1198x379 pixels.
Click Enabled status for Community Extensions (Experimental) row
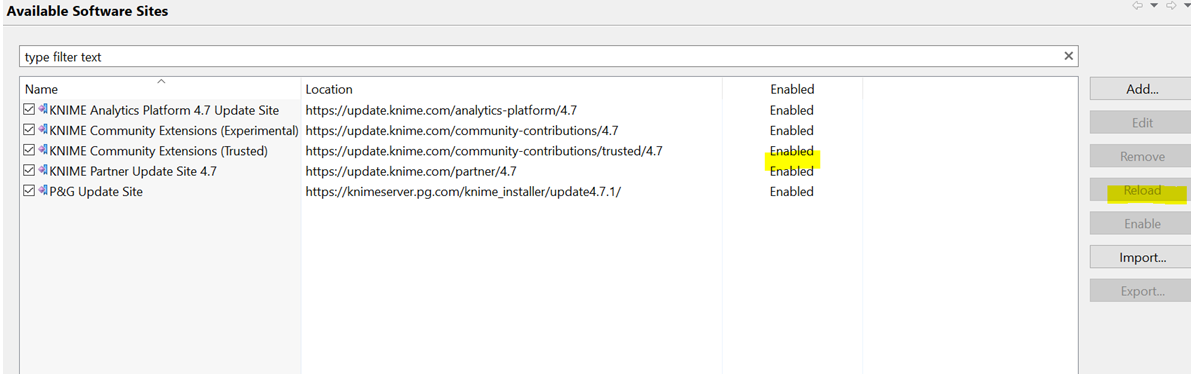pos(792,131)
